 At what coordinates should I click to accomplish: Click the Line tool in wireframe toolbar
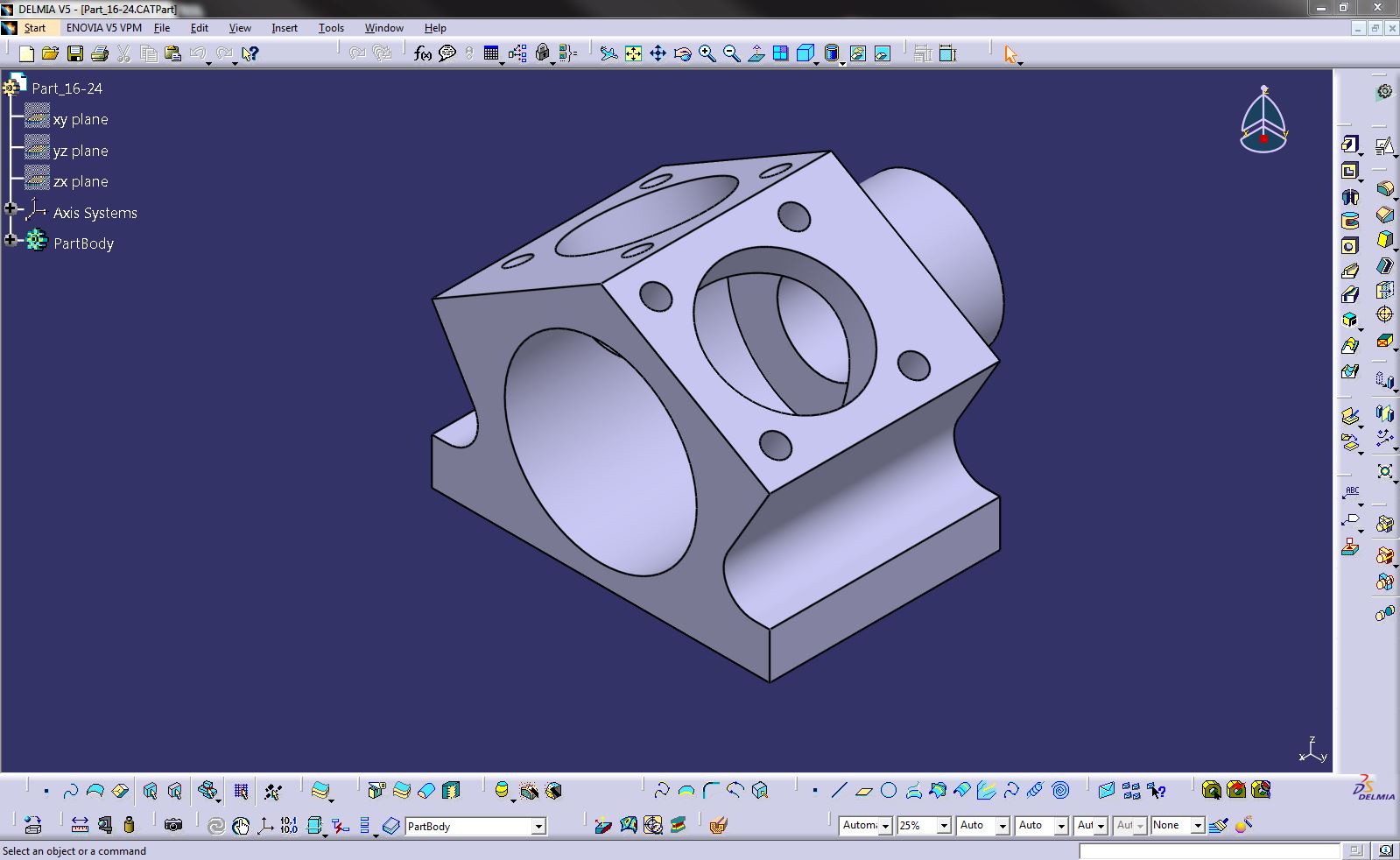coord(839,791)
